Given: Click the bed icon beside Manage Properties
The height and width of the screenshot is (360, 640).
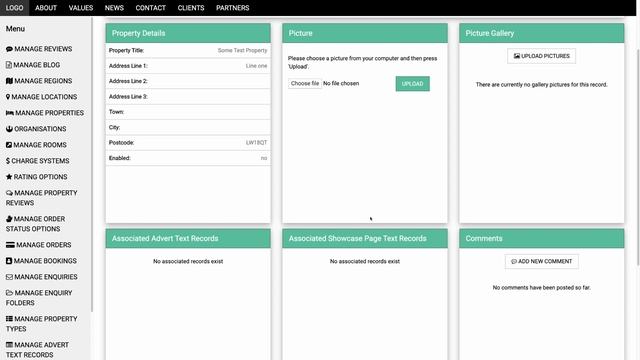Looking at the screenshot, I should coord(9,113).
